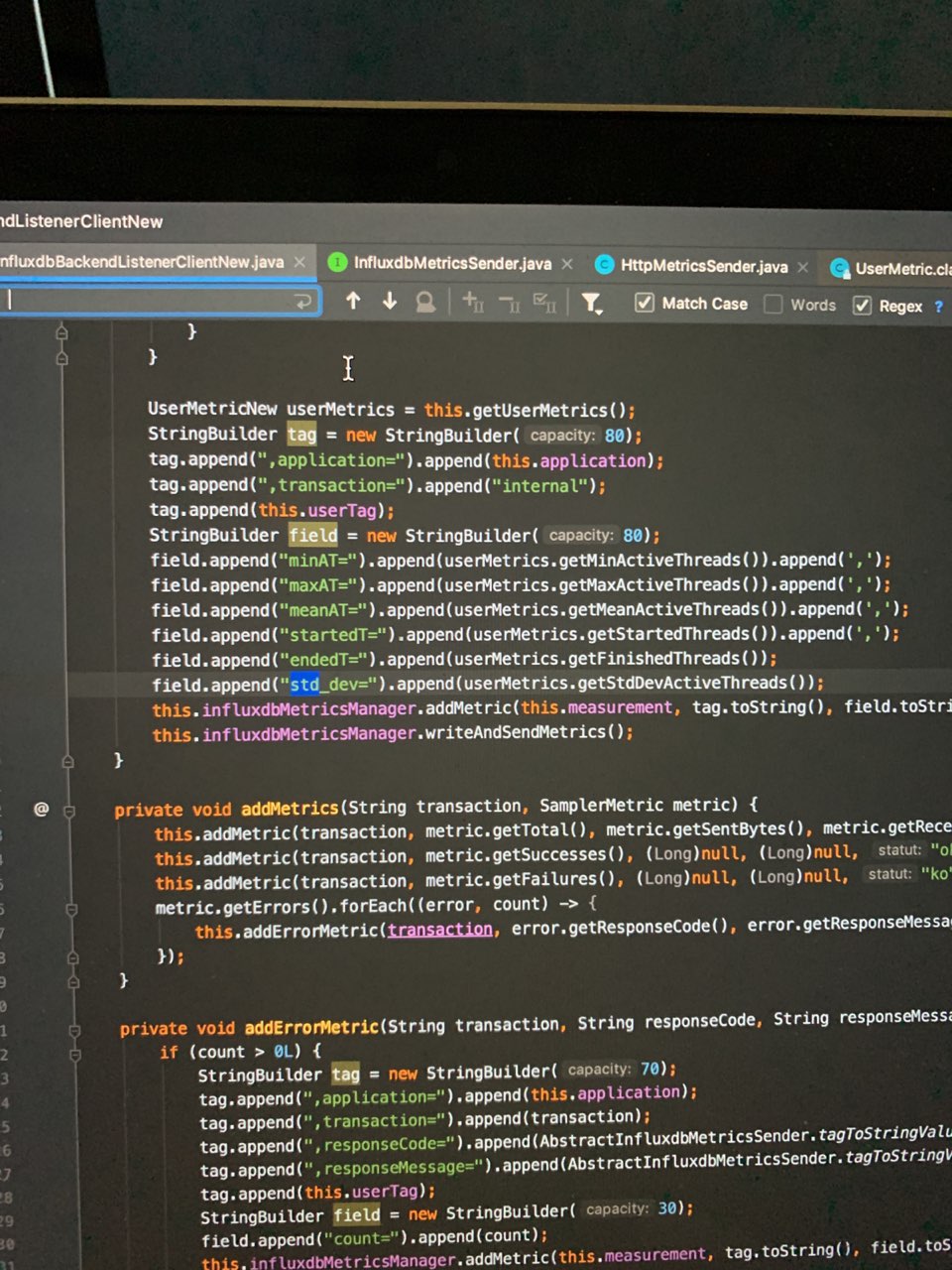Click the highlighted tag variable in first StringBuilder
Screen dimensions: 952x1270
302,435
